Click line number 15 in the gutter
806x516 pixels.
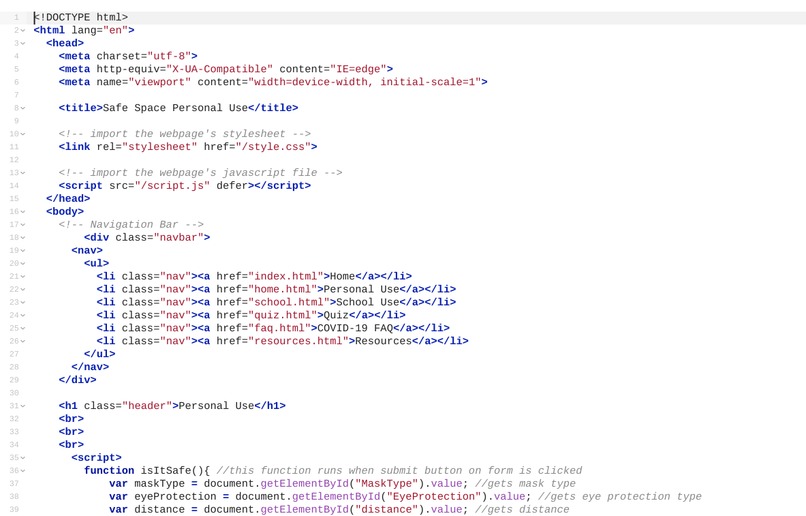tap(14, 198)
